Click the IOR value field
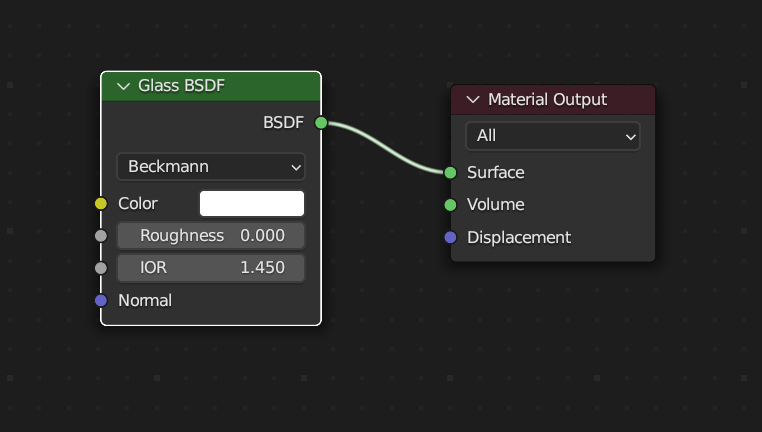The width and height of the screenshot is (762, 432). (211, 268)
